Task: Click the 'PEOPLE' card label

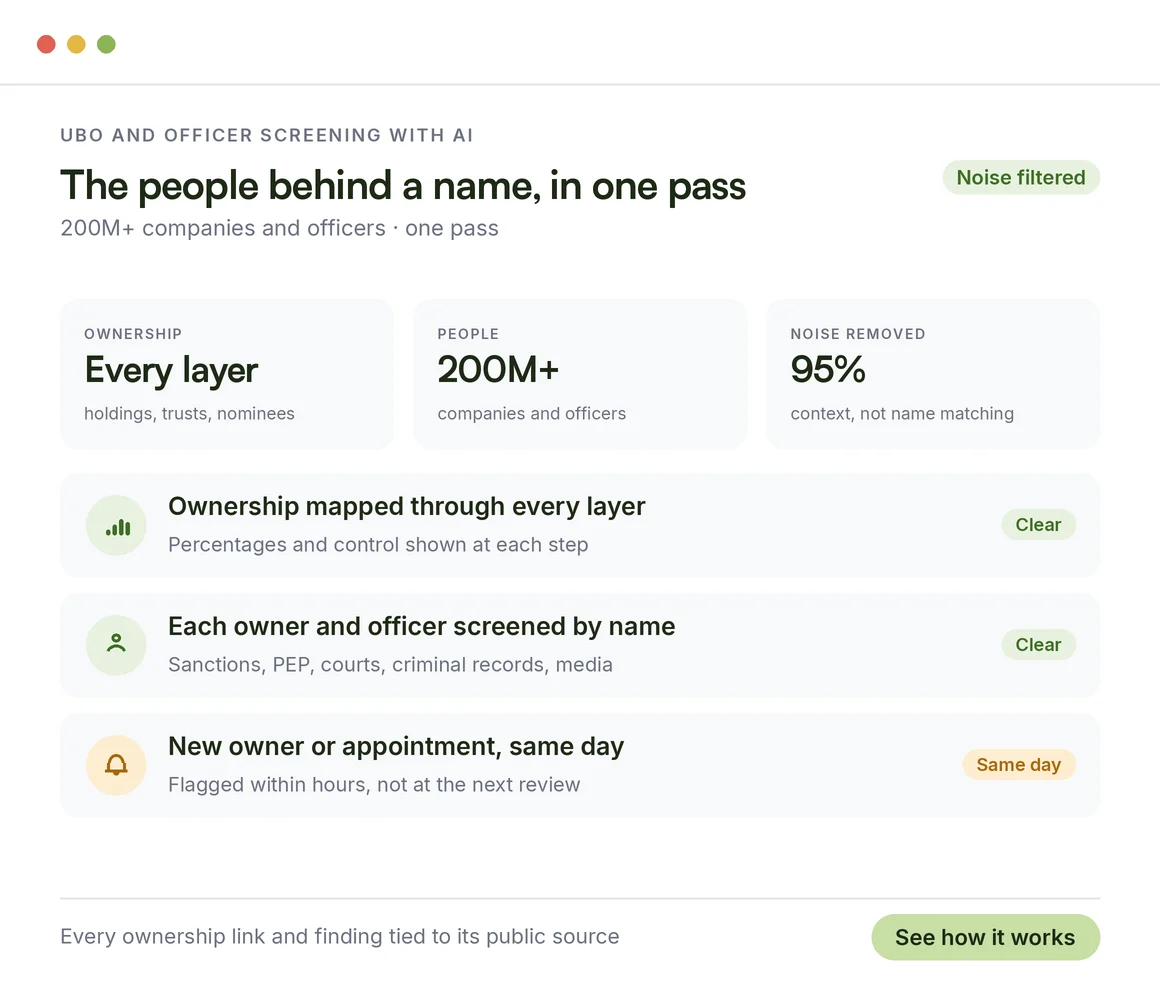Action: click(468, 334)
